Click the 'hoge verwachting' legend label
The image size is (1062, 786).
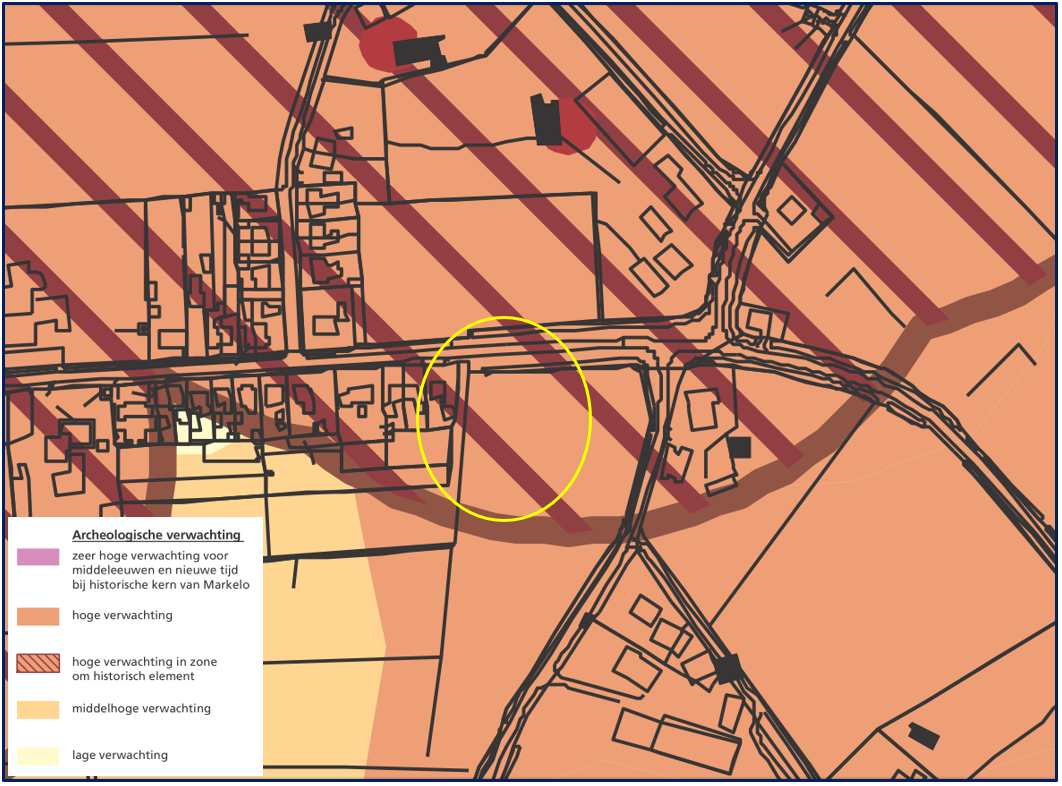123,615
